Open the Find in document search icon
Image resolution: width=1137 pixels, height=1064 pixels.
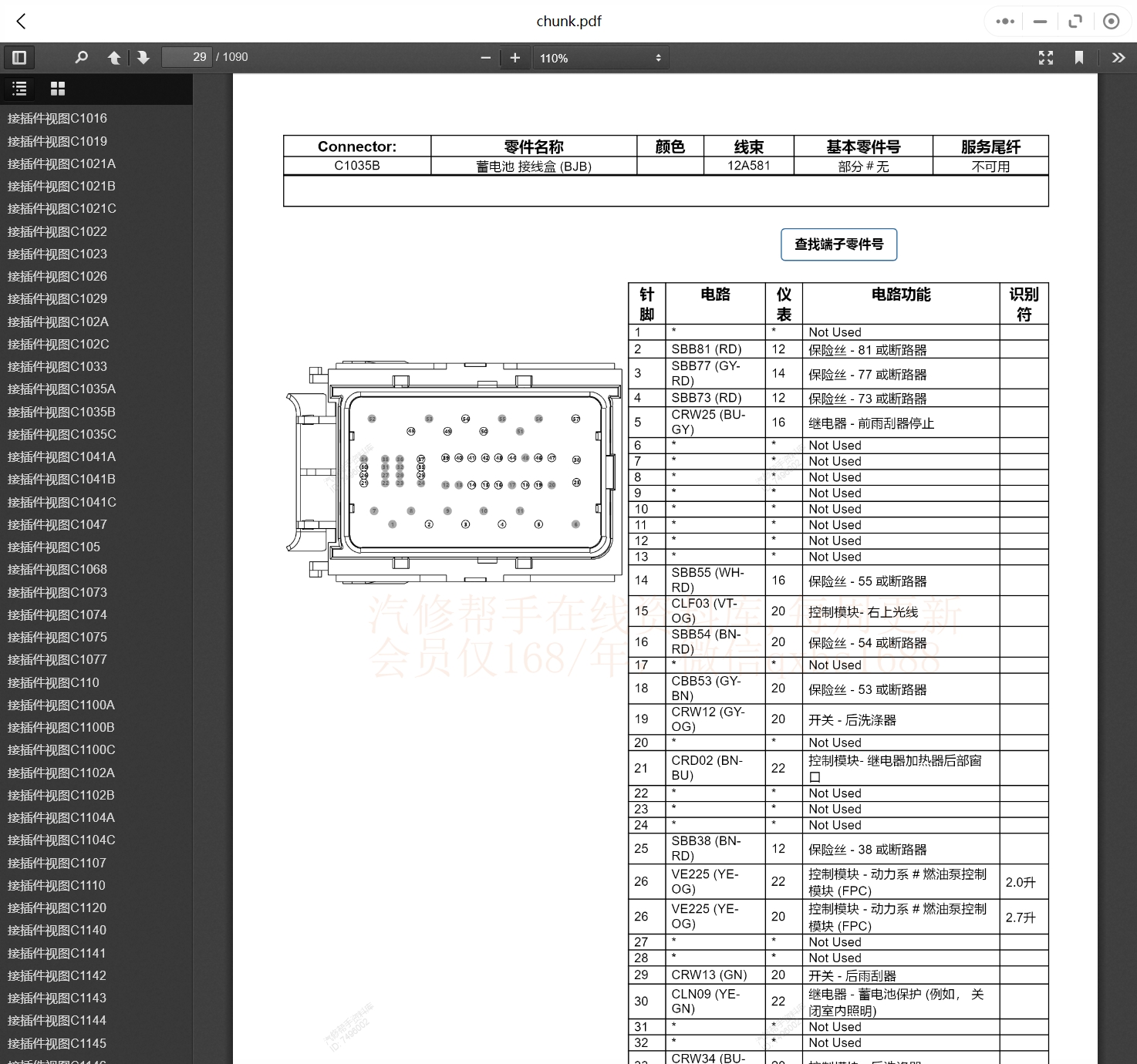81,57
